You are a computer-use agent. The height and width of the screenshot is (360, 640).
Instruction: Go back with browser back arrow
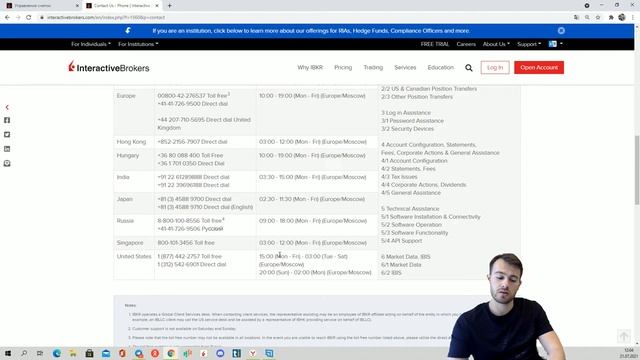tap(7, 18)
